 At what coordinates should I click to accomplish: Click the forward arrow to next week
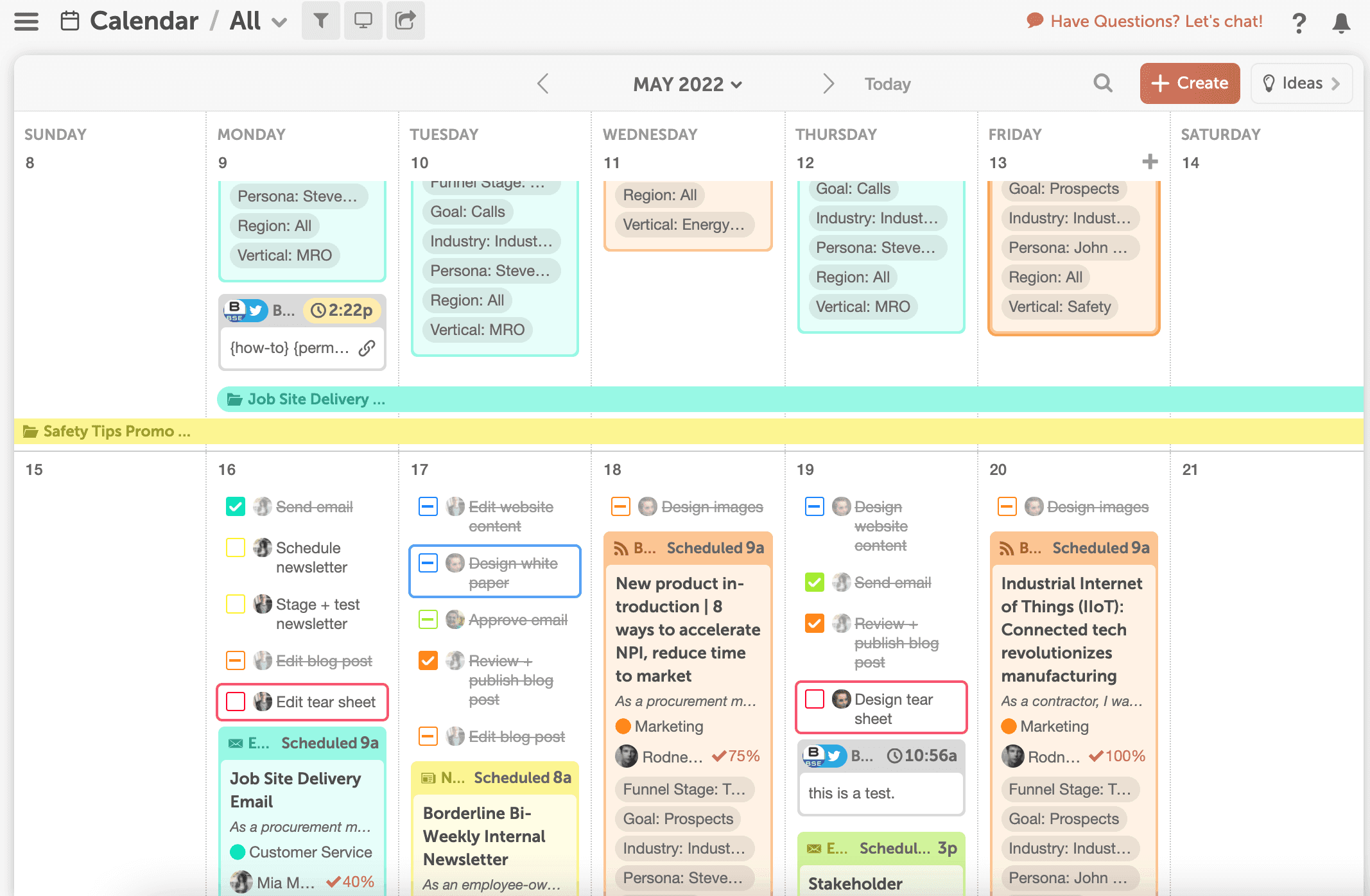pos(827,84)
